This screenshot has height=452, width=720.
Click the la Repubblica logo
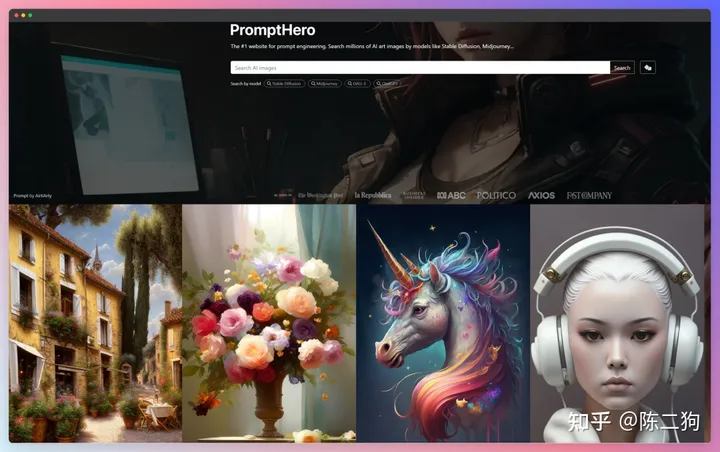point(372,195)
